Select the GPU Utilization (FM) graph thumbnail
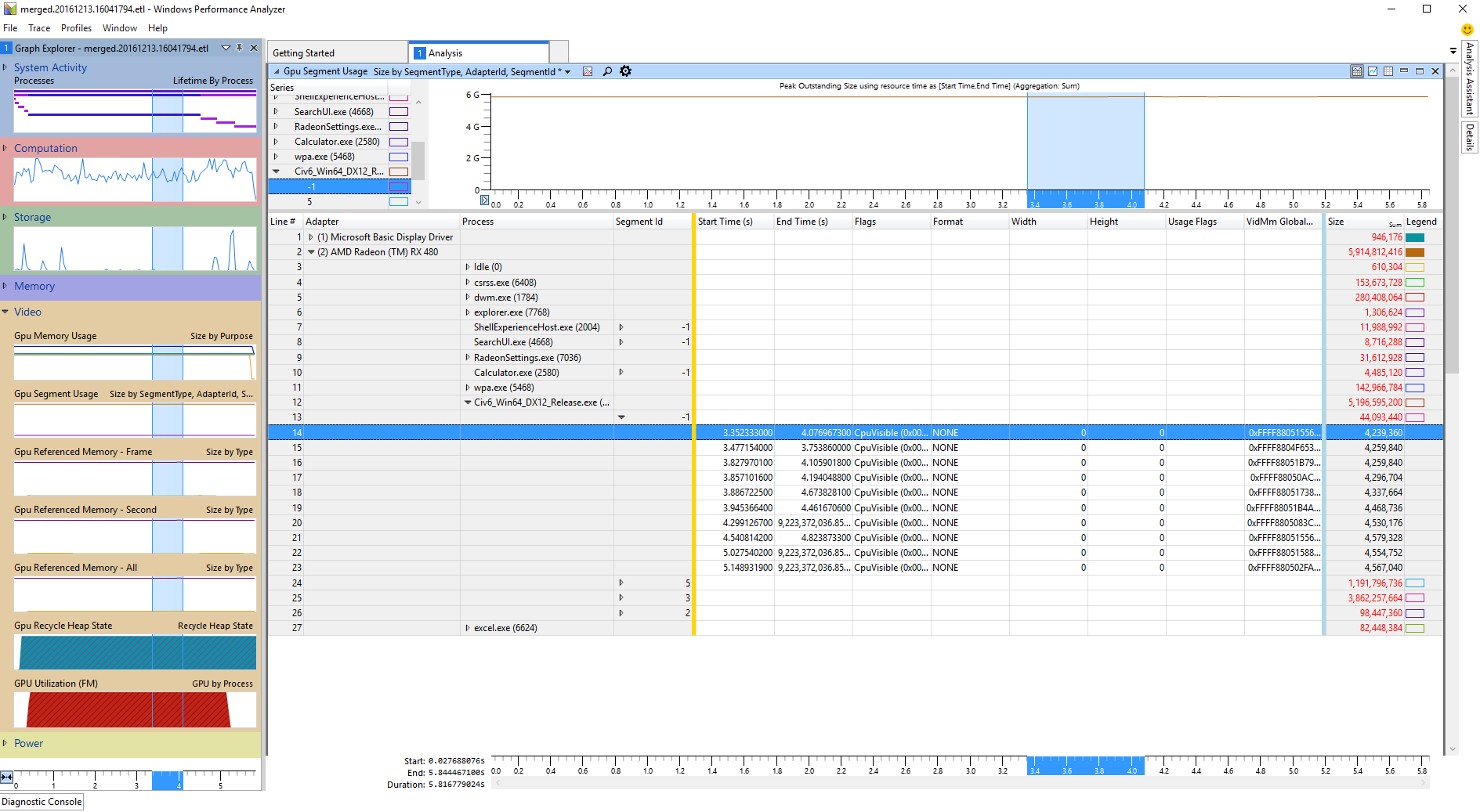This screenshot has height=812, width=1480. [x=135, y=709]
